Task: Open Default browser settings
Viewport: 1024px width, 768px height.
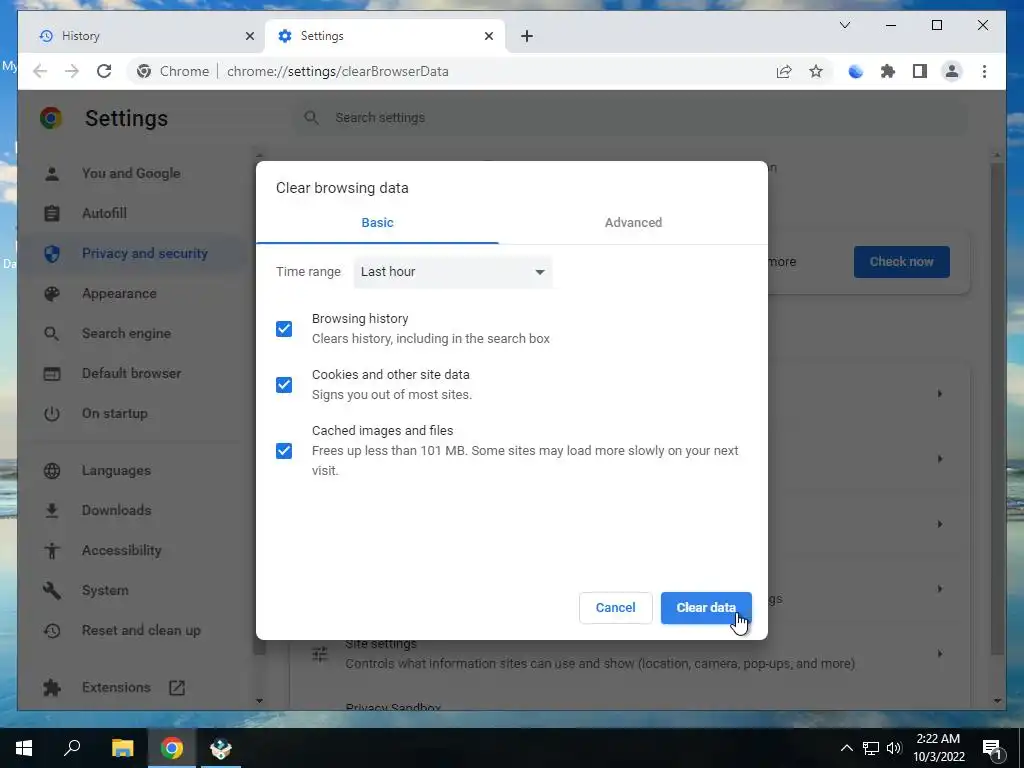Action: 131,374
